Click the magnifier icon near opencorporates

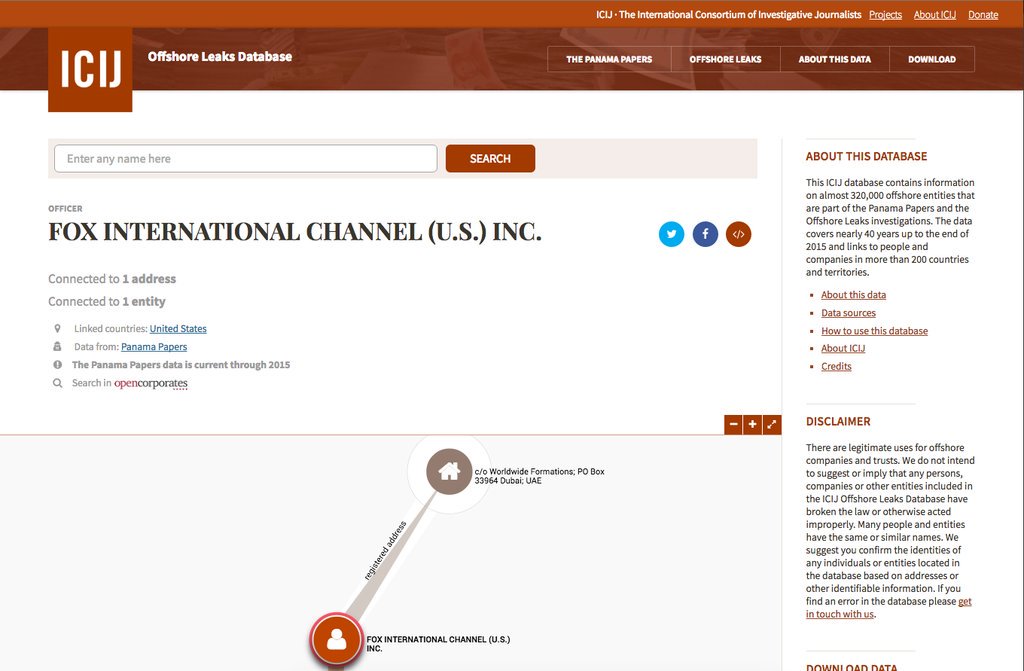(x=57, y=383)
